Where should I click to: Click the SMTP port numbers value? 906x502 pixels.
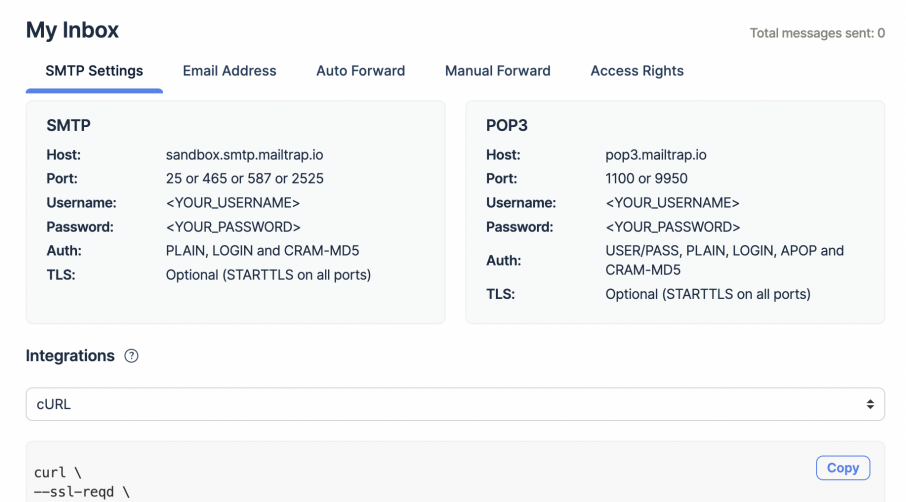click(x=244, y=179)
